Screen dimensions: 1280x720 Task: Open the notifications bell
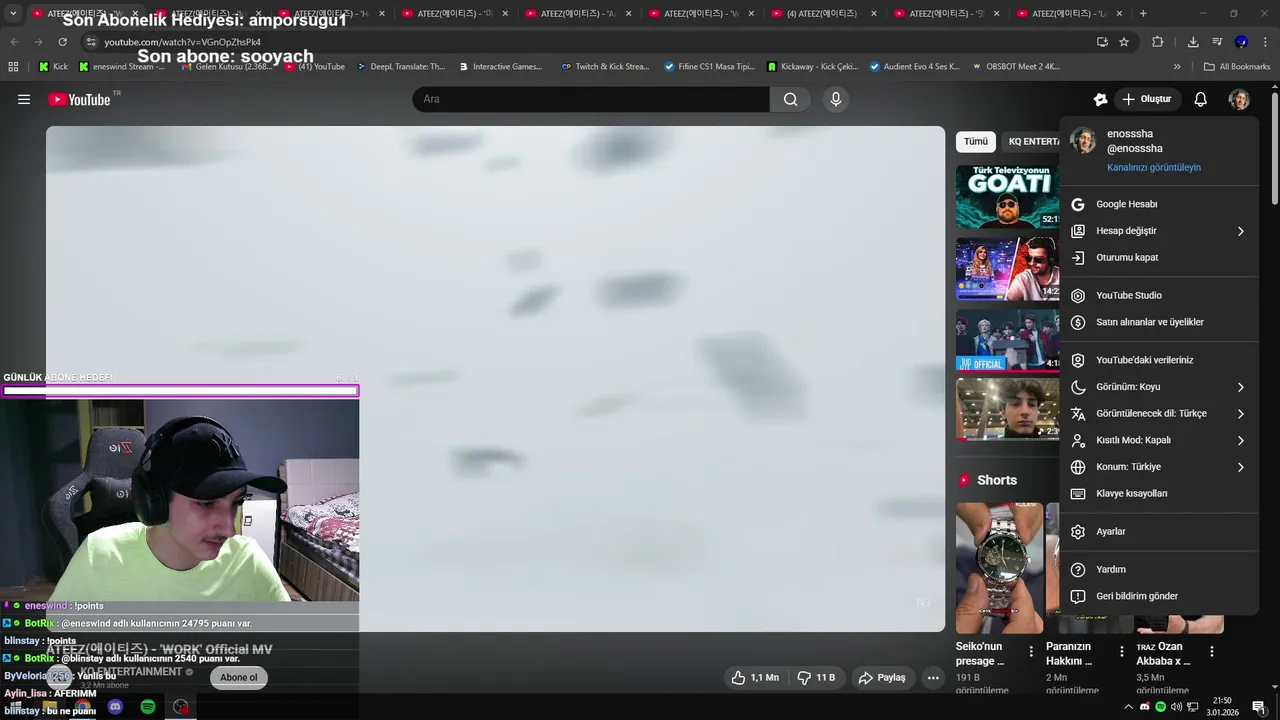[1200, 99]
